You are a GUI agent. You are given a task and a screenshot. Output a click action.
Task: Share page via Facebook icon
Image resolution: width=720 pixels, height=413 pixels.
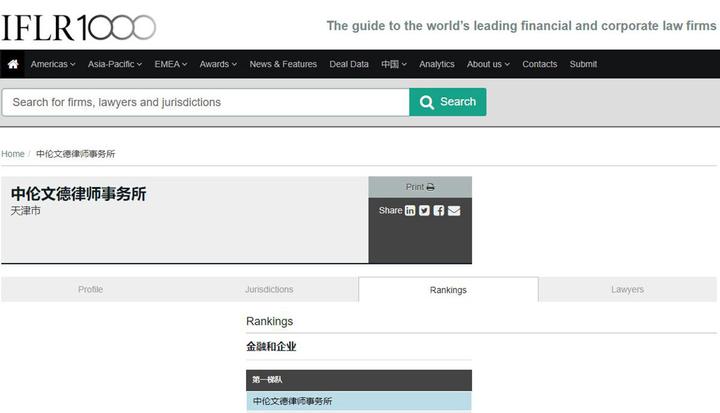(x=439, y=210)
